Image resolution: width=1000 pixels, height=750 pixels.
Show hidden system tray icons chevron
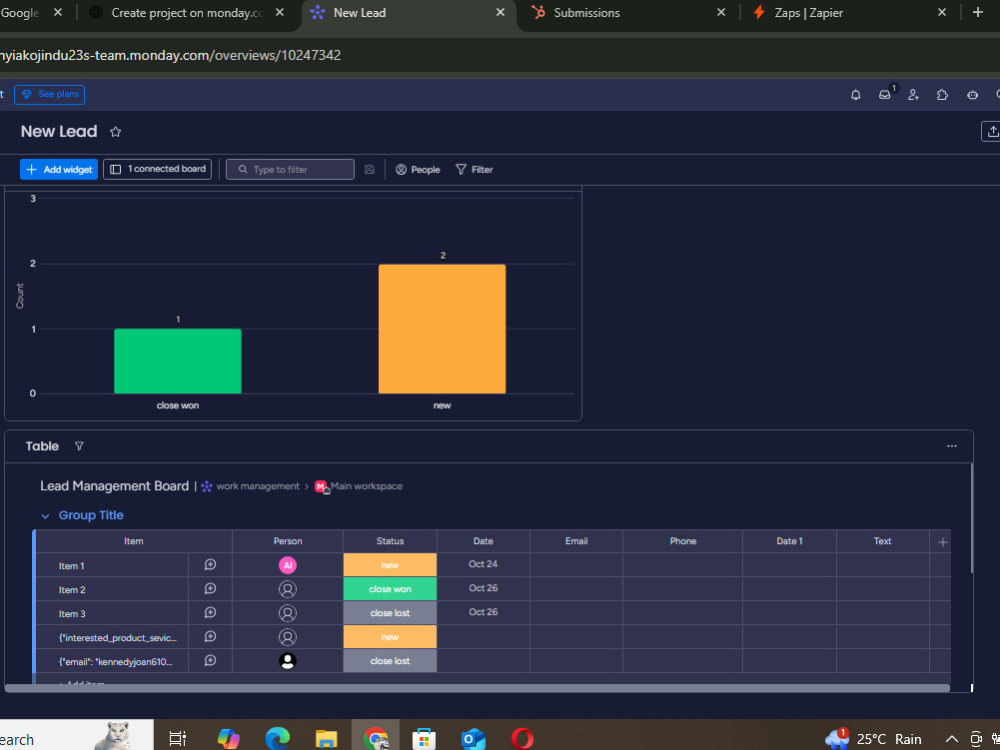pyautogui.click(x=952, y=739)
